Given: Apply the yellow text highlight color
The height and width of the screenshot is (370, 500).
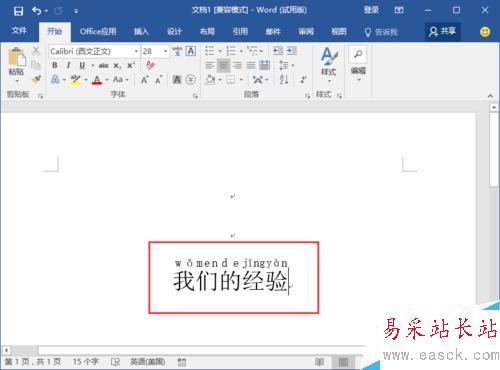Looking at the screenshot, I should 76,80.
